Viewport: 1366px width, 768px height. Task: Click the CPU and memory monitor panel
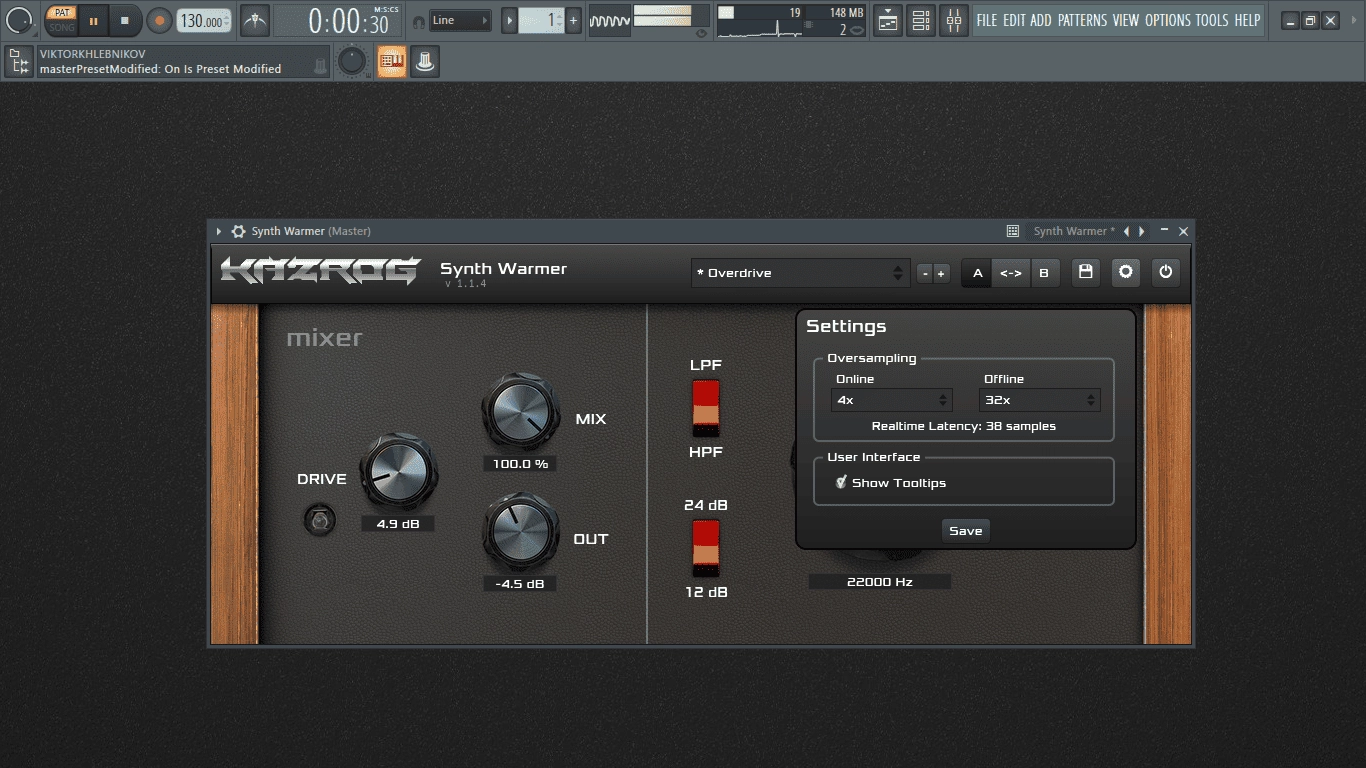point(791,21)
